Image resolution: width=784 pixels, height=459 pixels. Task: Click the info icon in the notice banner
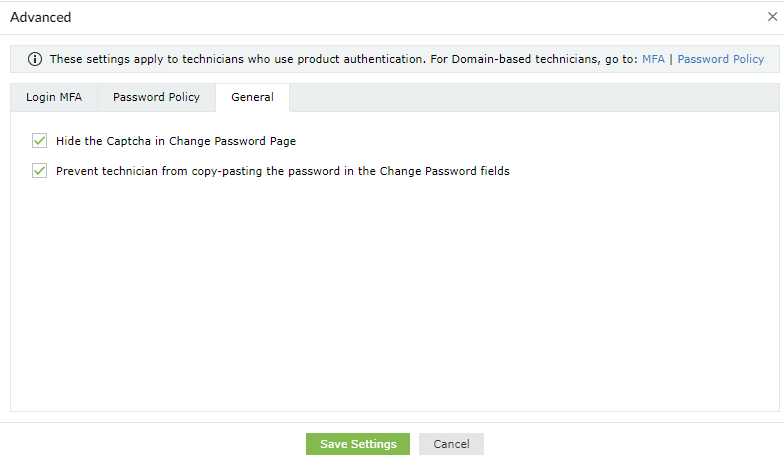tap(35, 59)
